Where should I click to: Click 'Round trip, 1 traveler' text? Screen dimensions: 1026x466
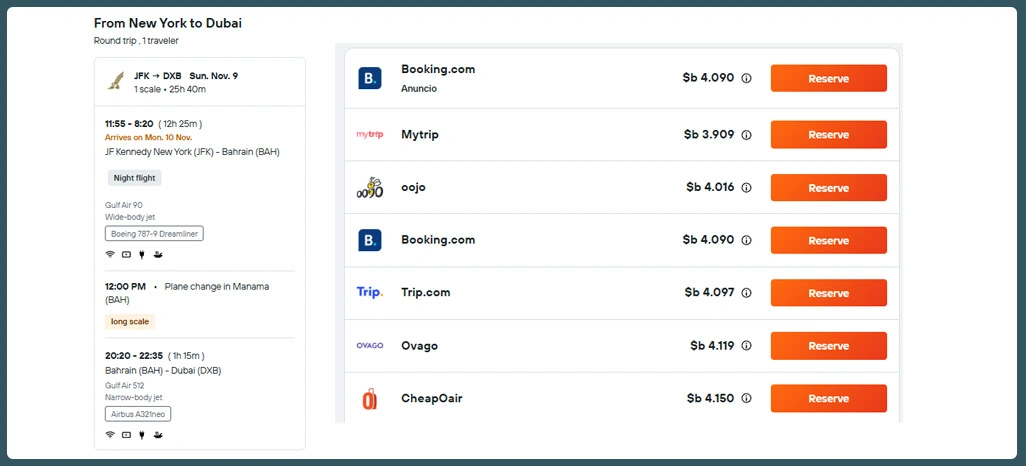pos(136,41)
